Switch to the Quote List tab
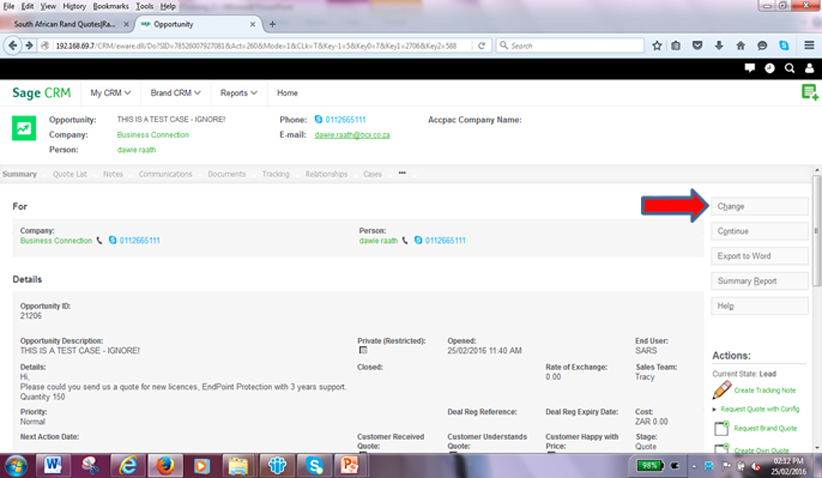 pyautogui.click(x=70, y=174)
